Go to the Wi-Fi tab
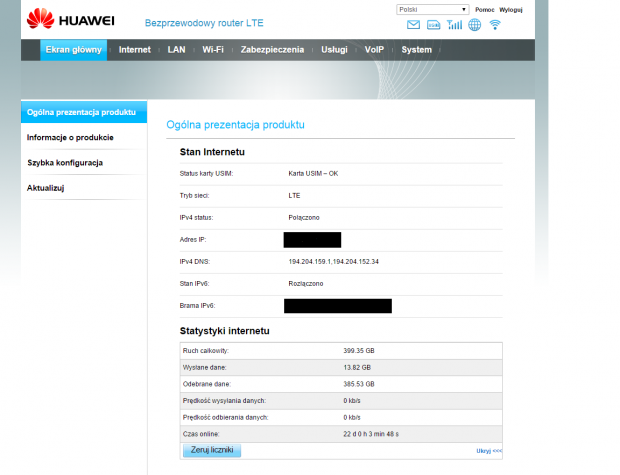The width and height of the screenshot is (620, 475). (213, 49)
